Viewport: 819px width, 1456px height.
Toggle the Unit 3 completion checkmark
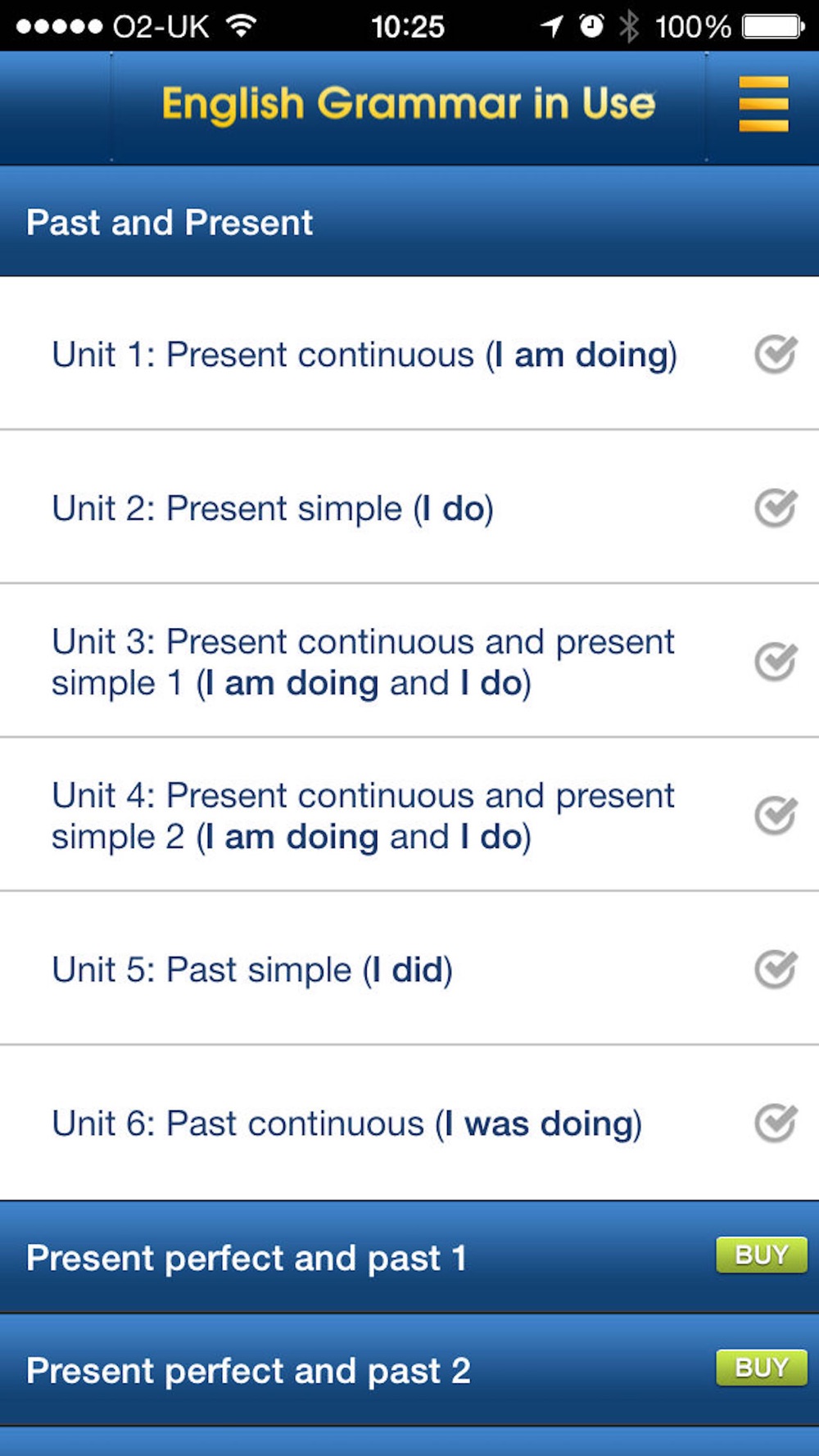point(776,662)
